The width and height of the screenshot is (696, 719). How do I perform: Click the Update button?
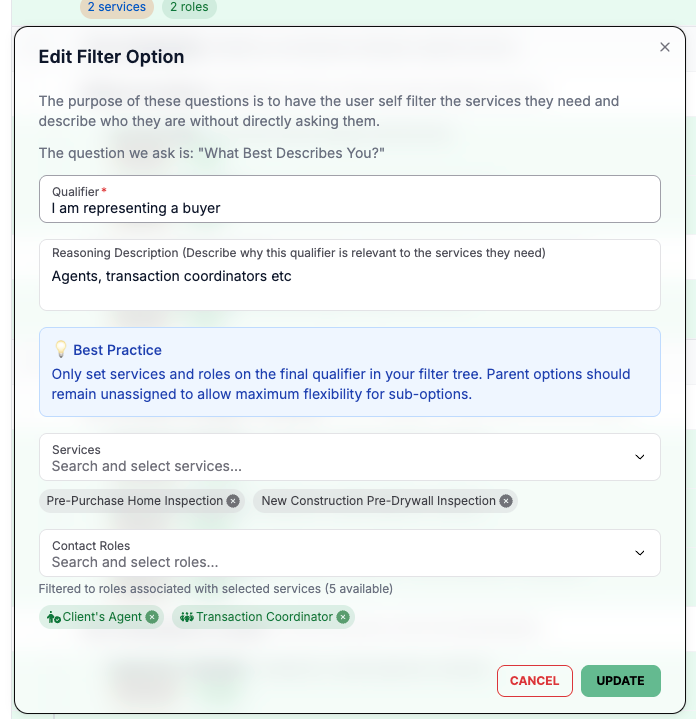620,680
